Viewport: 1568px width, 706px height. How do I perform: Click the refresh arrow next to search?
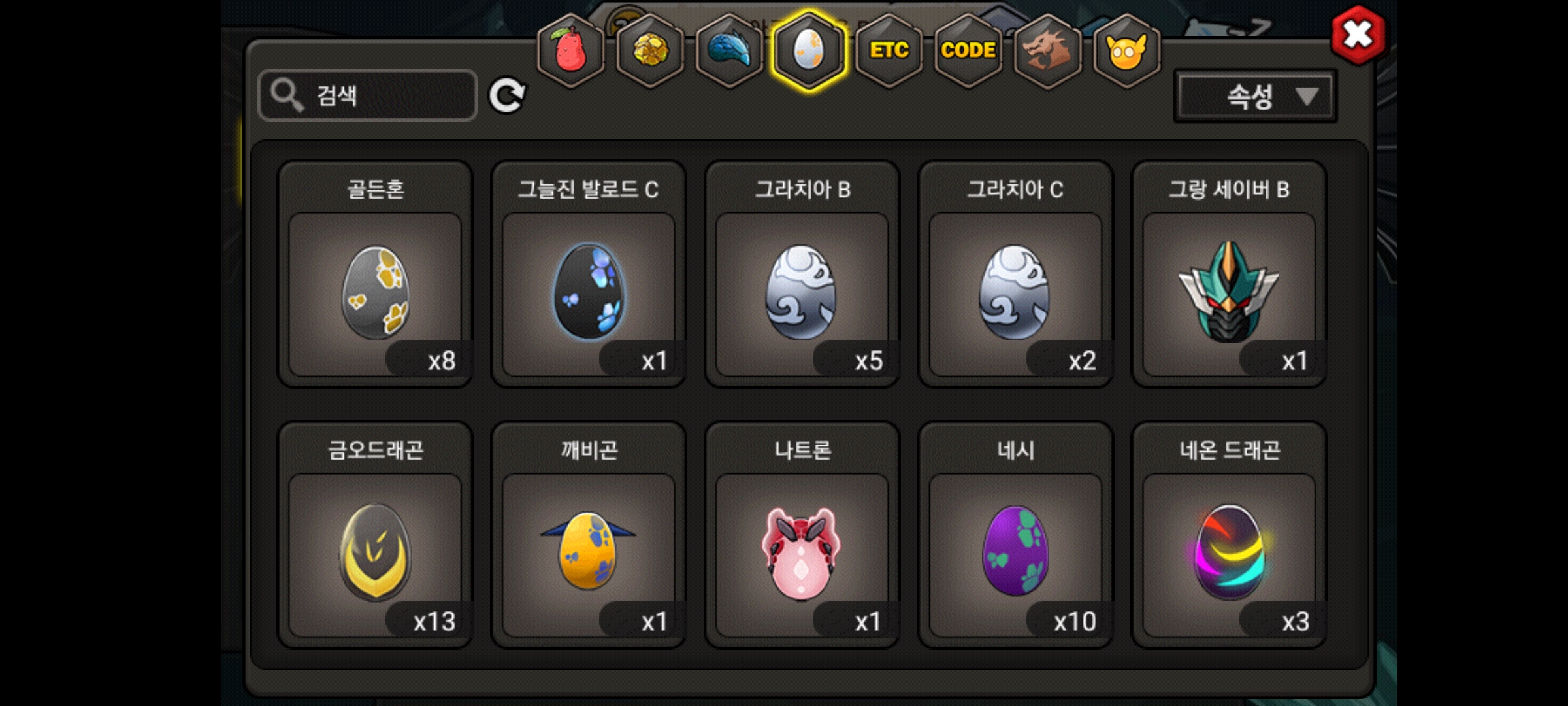pos(507,96)
